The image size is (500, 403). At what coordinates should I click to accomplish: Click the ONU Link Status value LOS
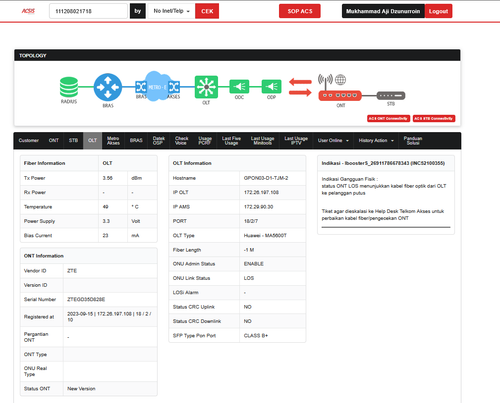(249, 278)
